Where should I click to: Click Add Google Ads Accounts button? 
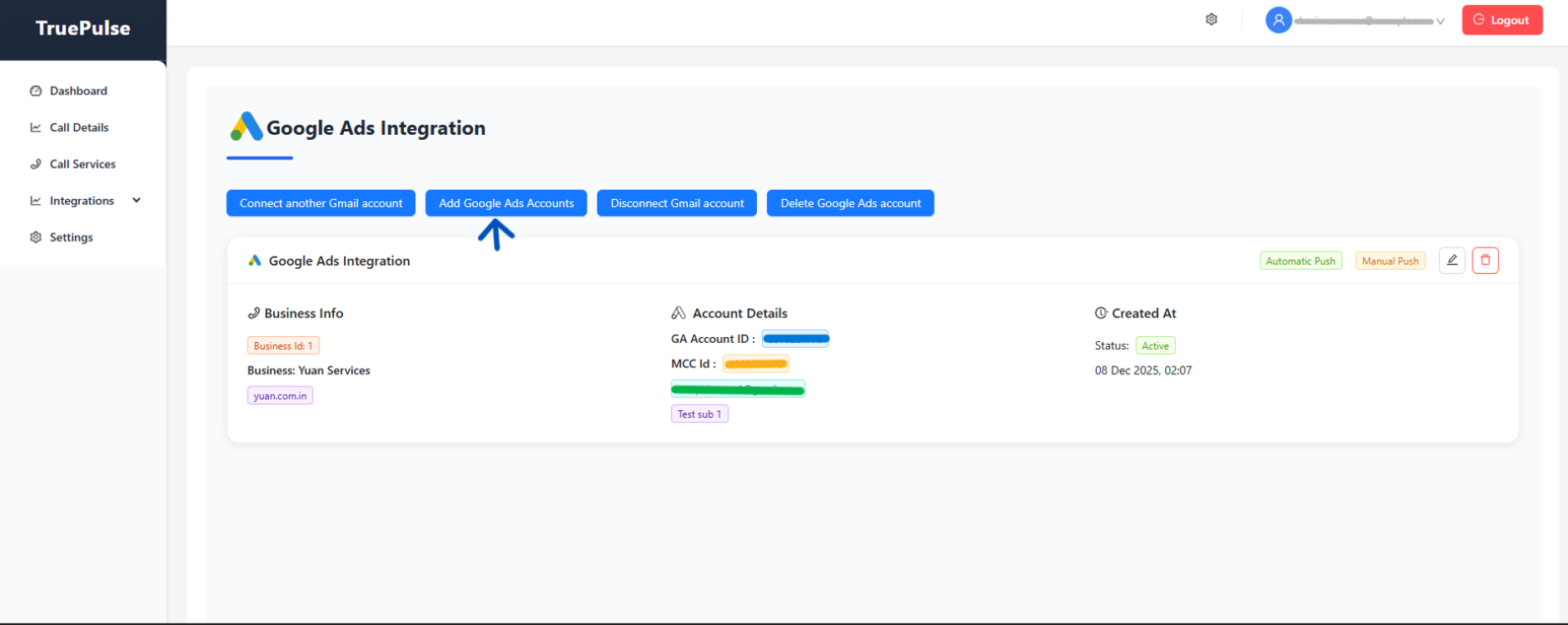(506, 203)
